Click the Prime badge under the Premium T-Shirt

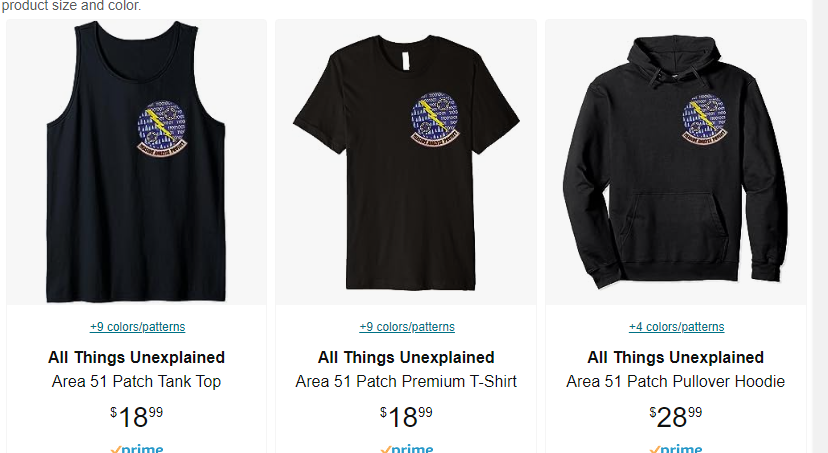coord(406,448)
